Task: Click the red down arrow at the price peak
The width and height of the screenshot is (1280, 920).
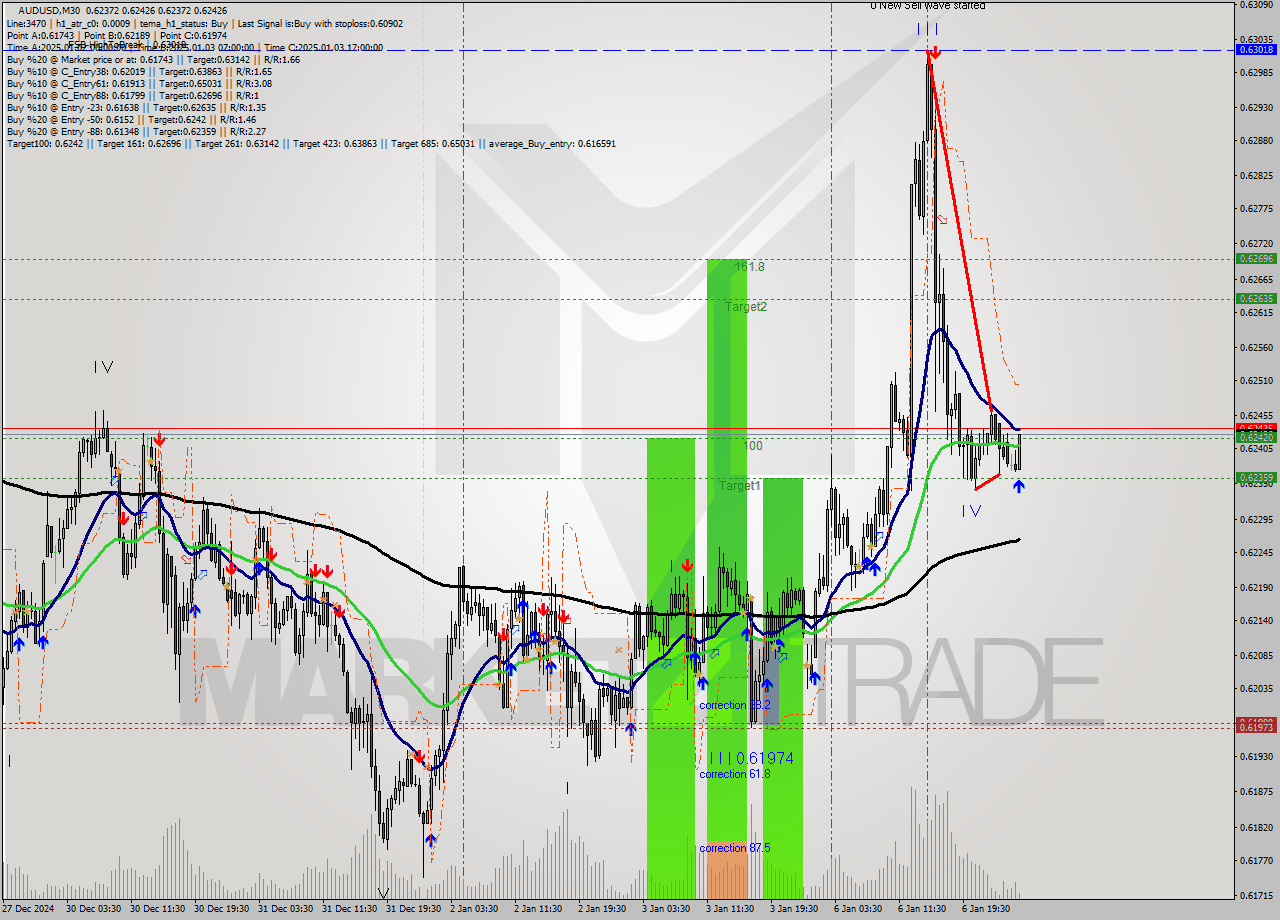Action: (x=933, y=53)
